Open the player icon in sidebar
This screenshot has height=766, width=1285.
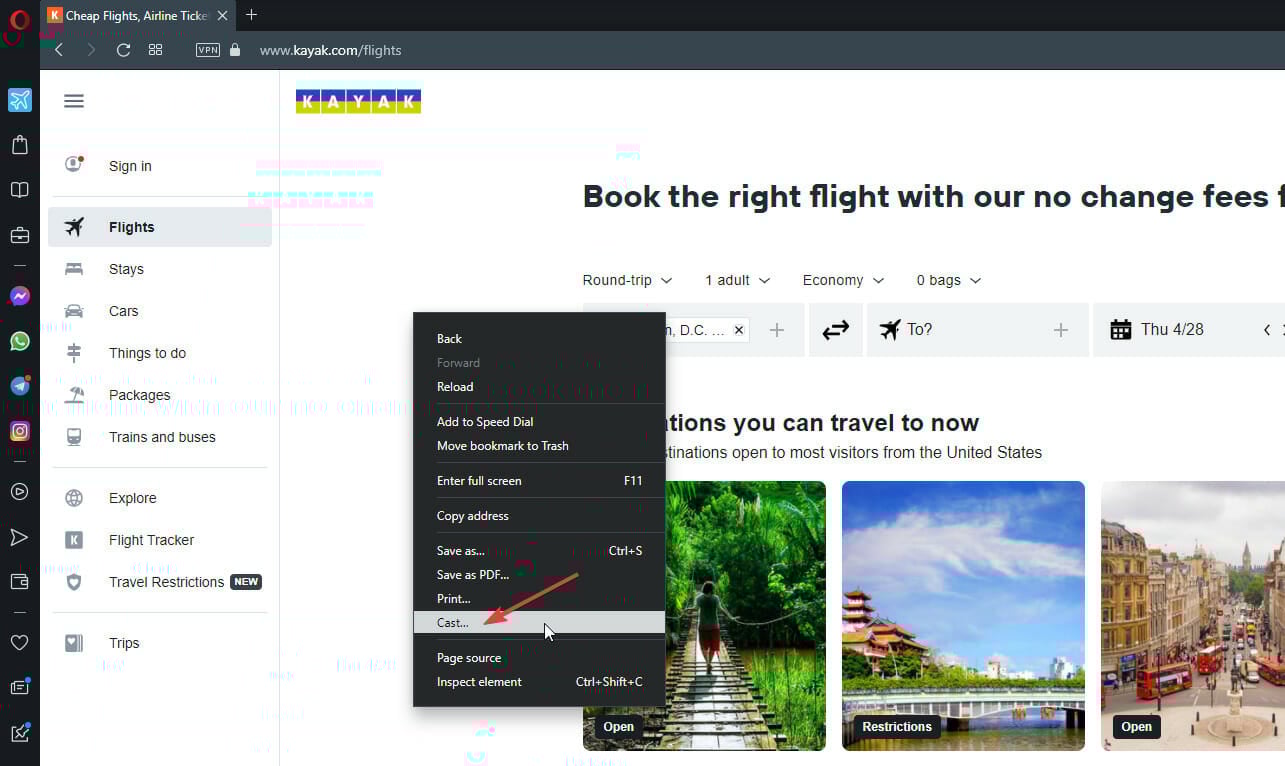[x=19, y=491]
